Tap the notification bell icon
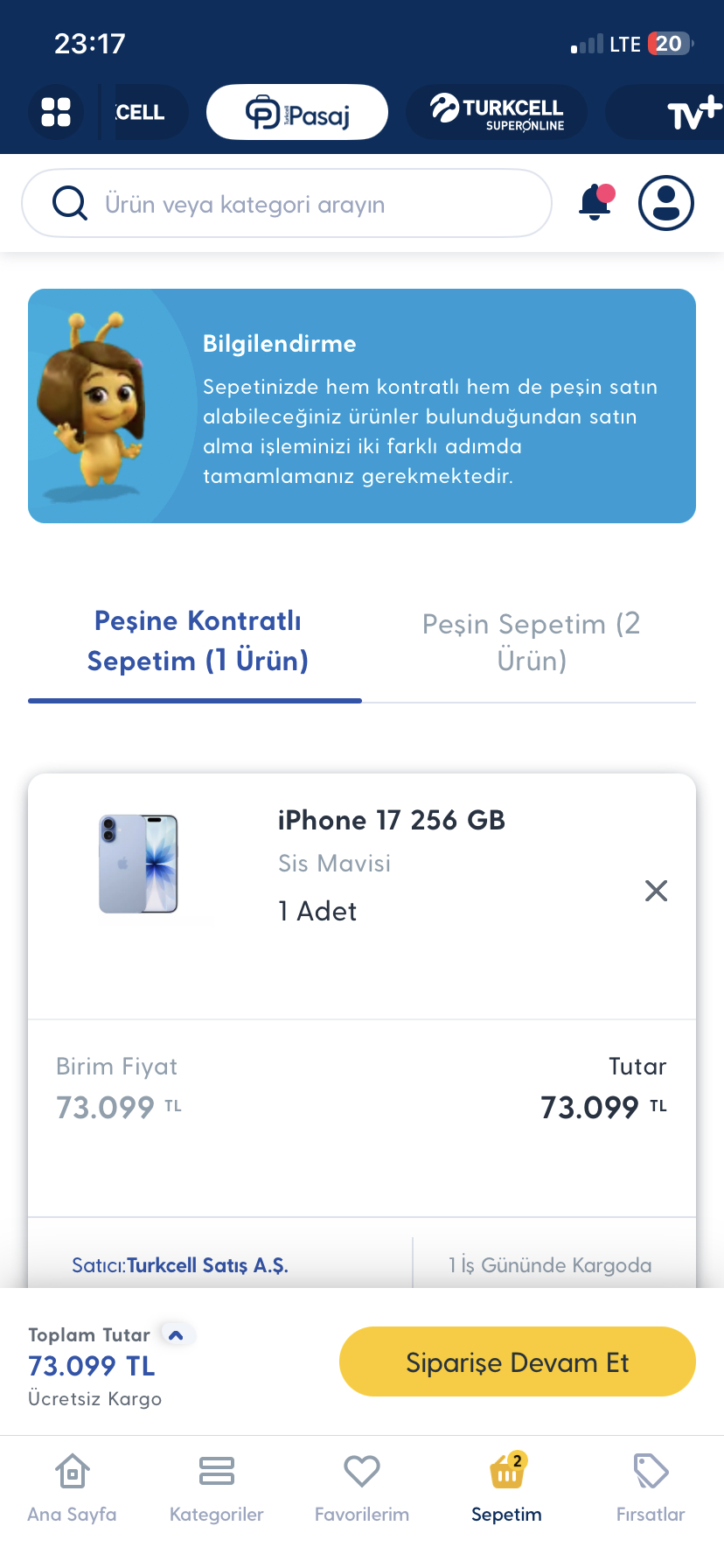The height and width of the screenshot is (1568, 724). (595, 203)
